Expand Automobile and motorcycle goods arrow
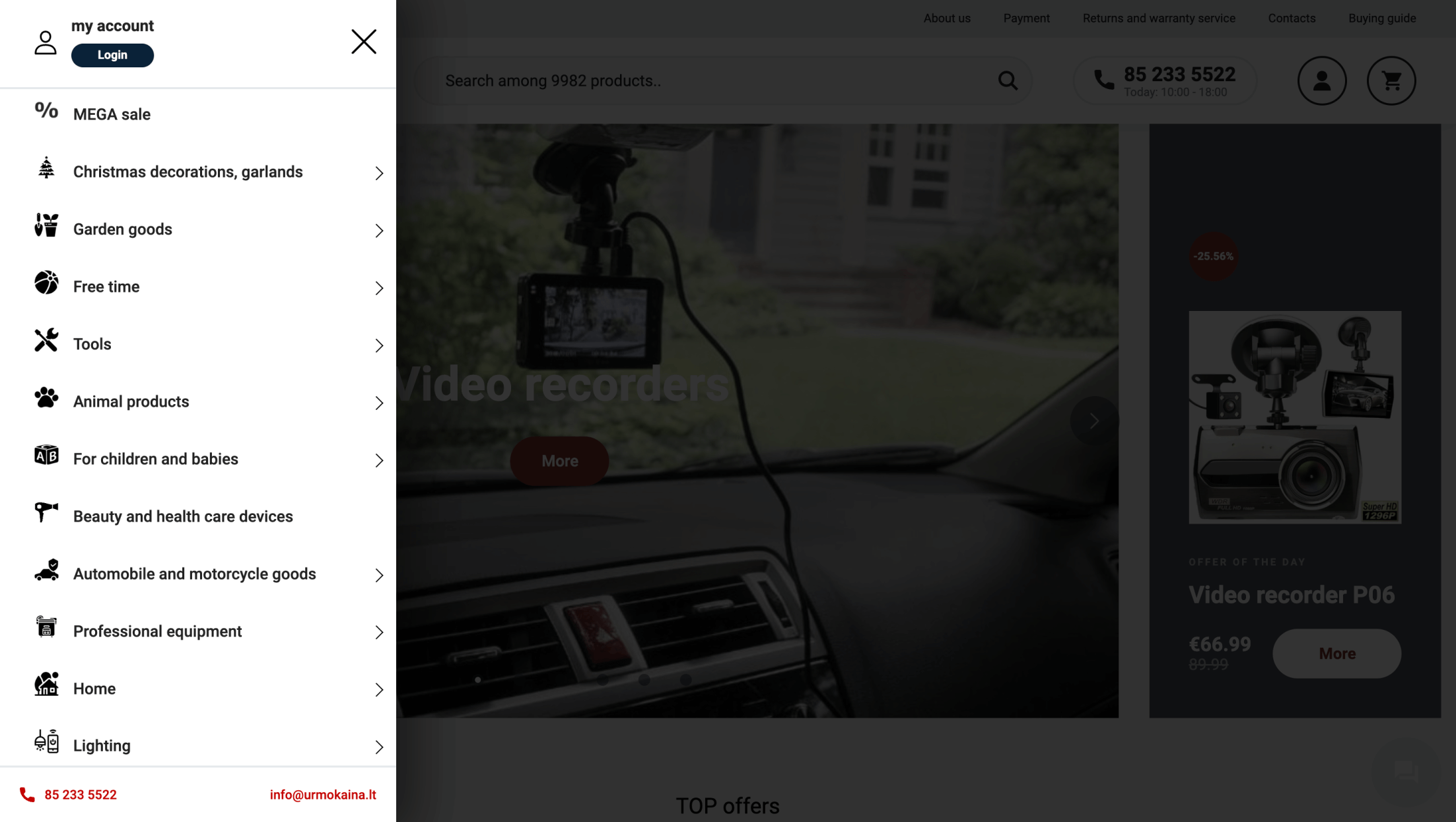Image resolution: width=1456 pixels, height=822 pixels. click(379, 575)
